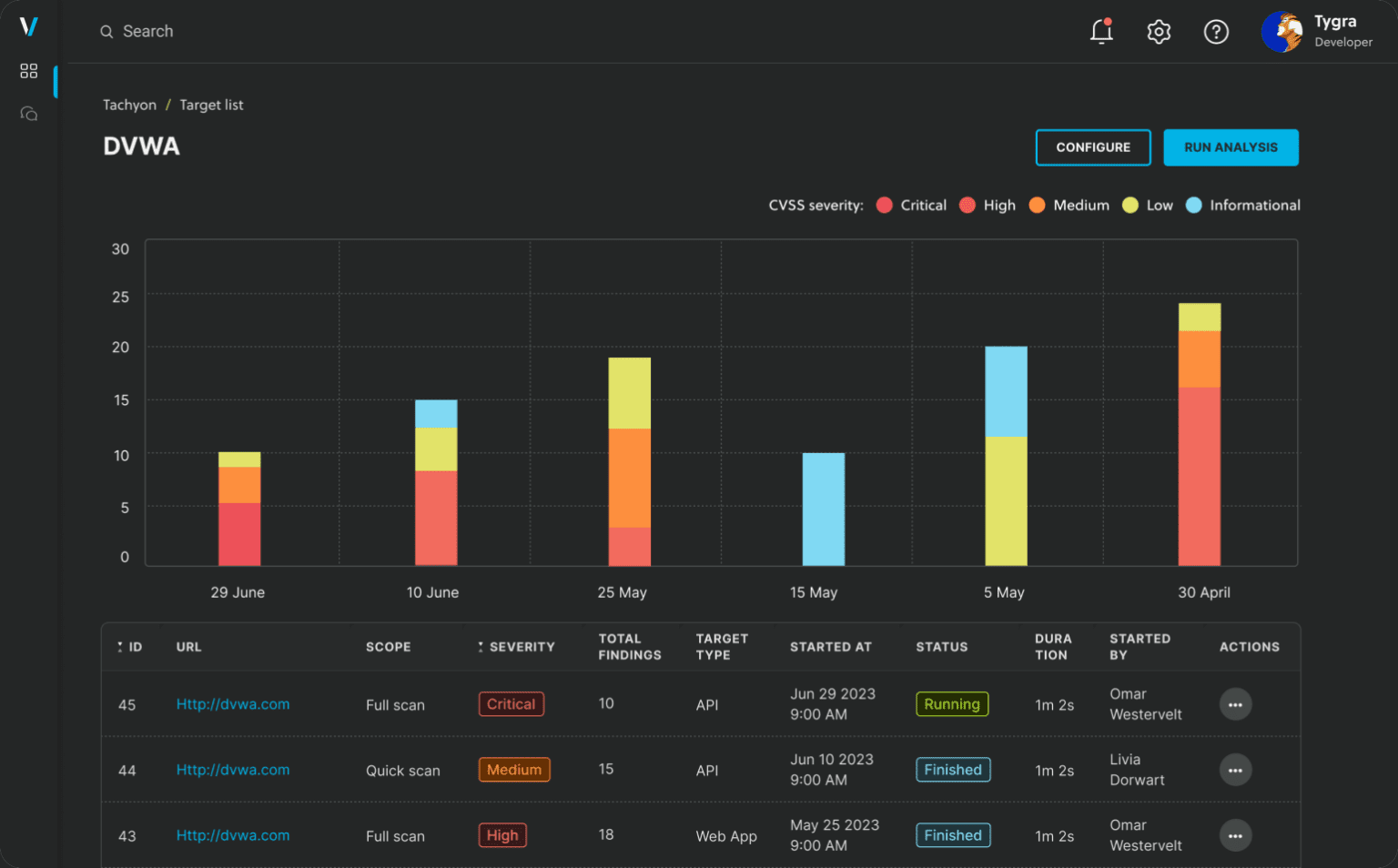The height and width of the screenshot is (868, 1398).
Task: Select Target list in the breadcrumb
Action: pyautogui.click(x=211, y=105)
